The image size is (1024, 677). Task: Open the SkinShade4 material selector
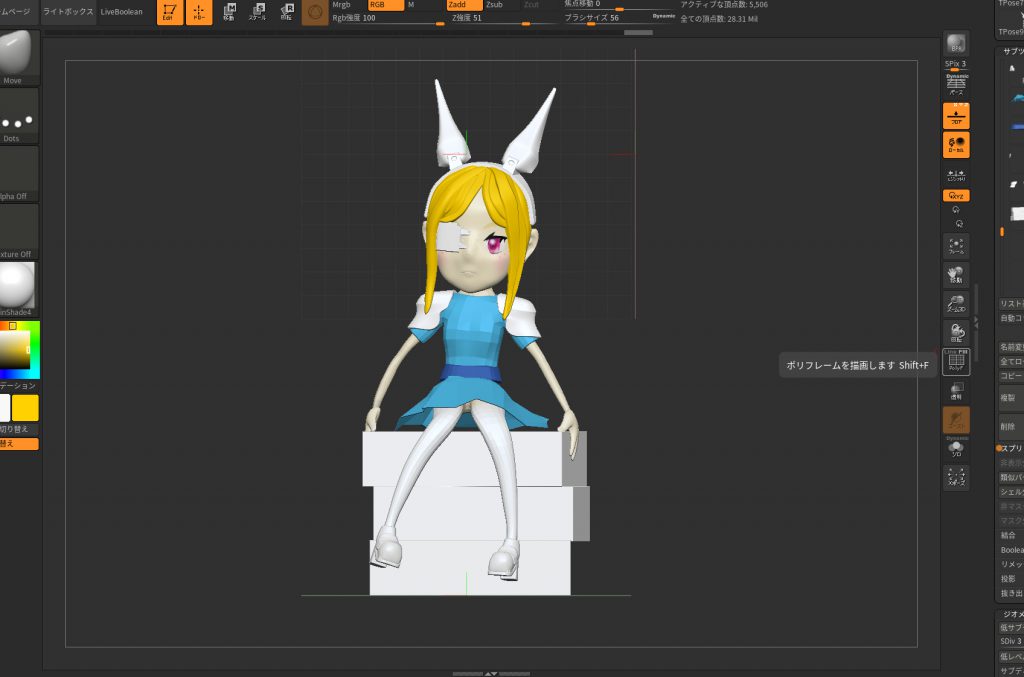click(17, 289)
